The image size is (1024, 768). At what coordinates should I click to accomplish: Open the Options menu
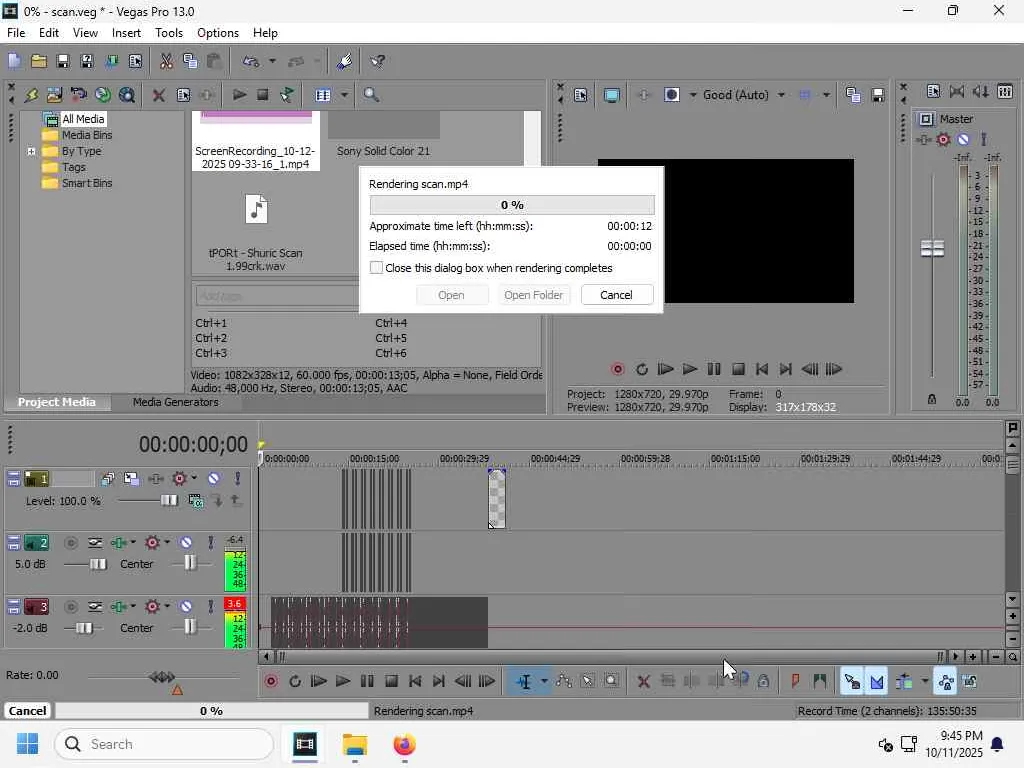tap(217, 33)
